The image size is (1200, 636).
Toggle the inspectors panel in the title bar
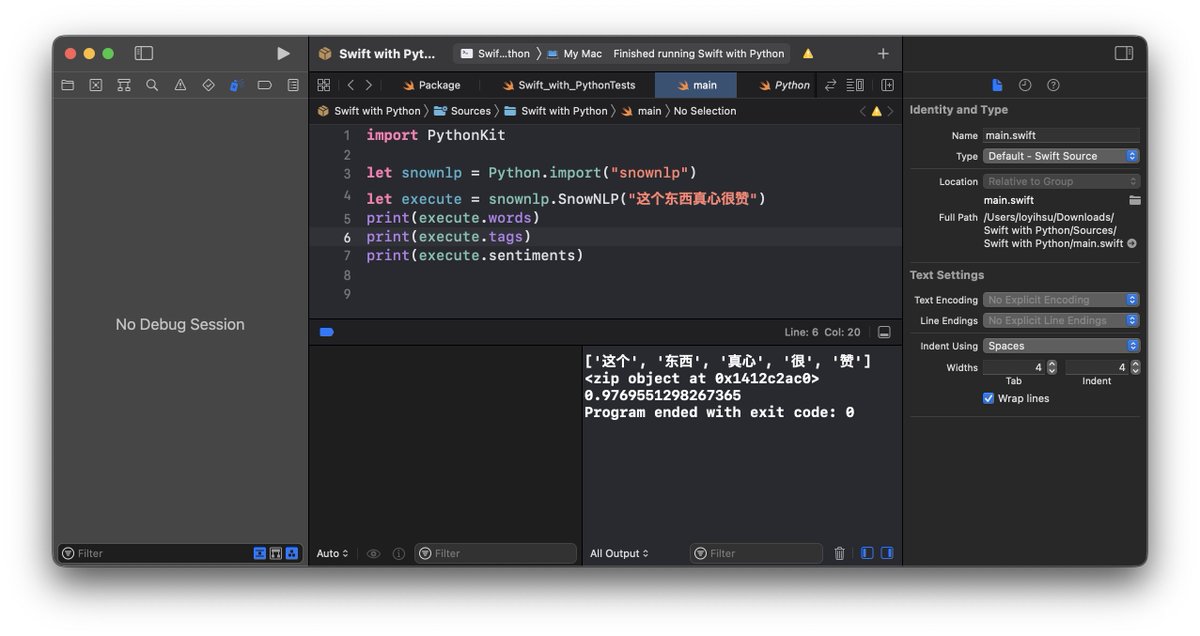1124,53
